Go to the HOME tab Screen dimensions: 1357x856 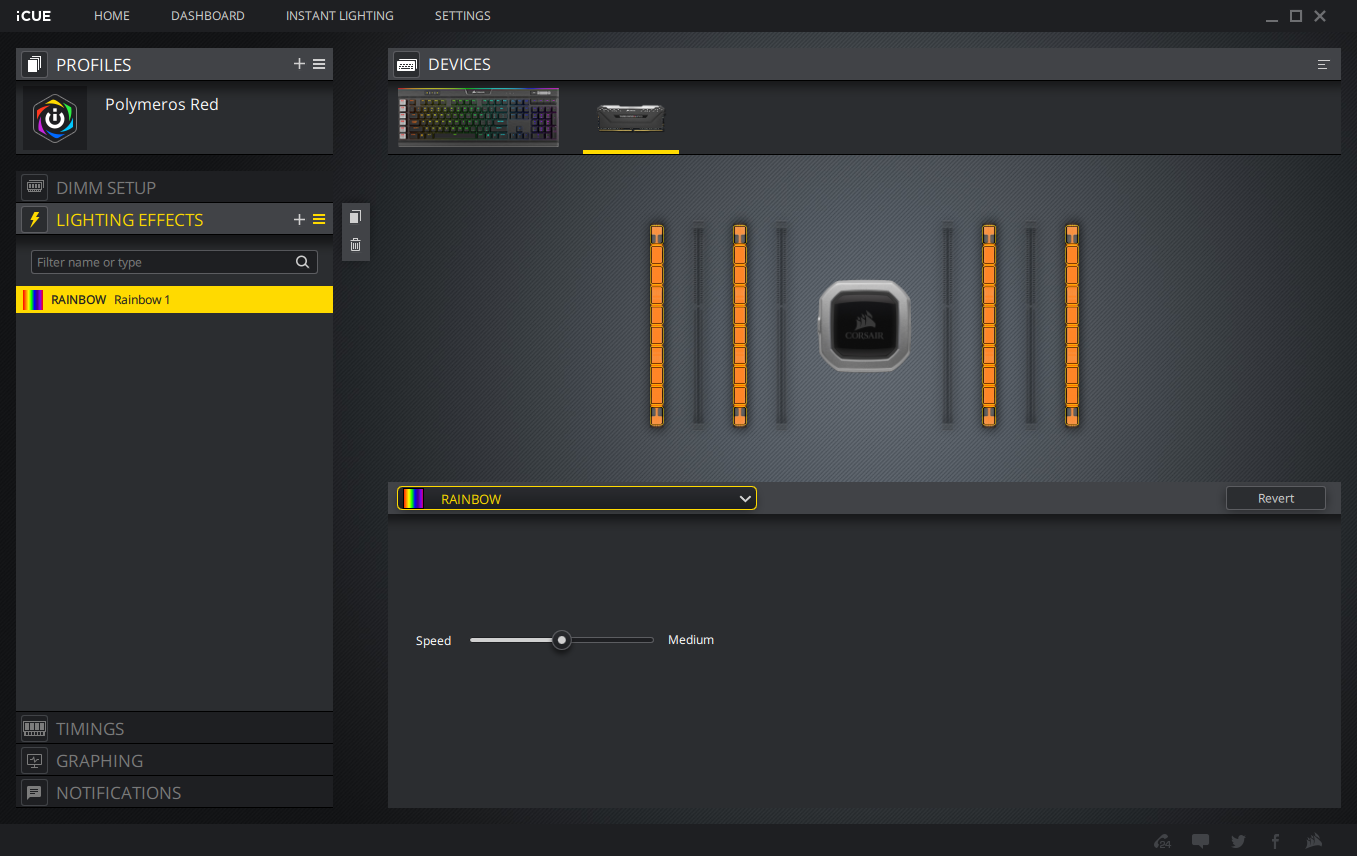[112, 16]
